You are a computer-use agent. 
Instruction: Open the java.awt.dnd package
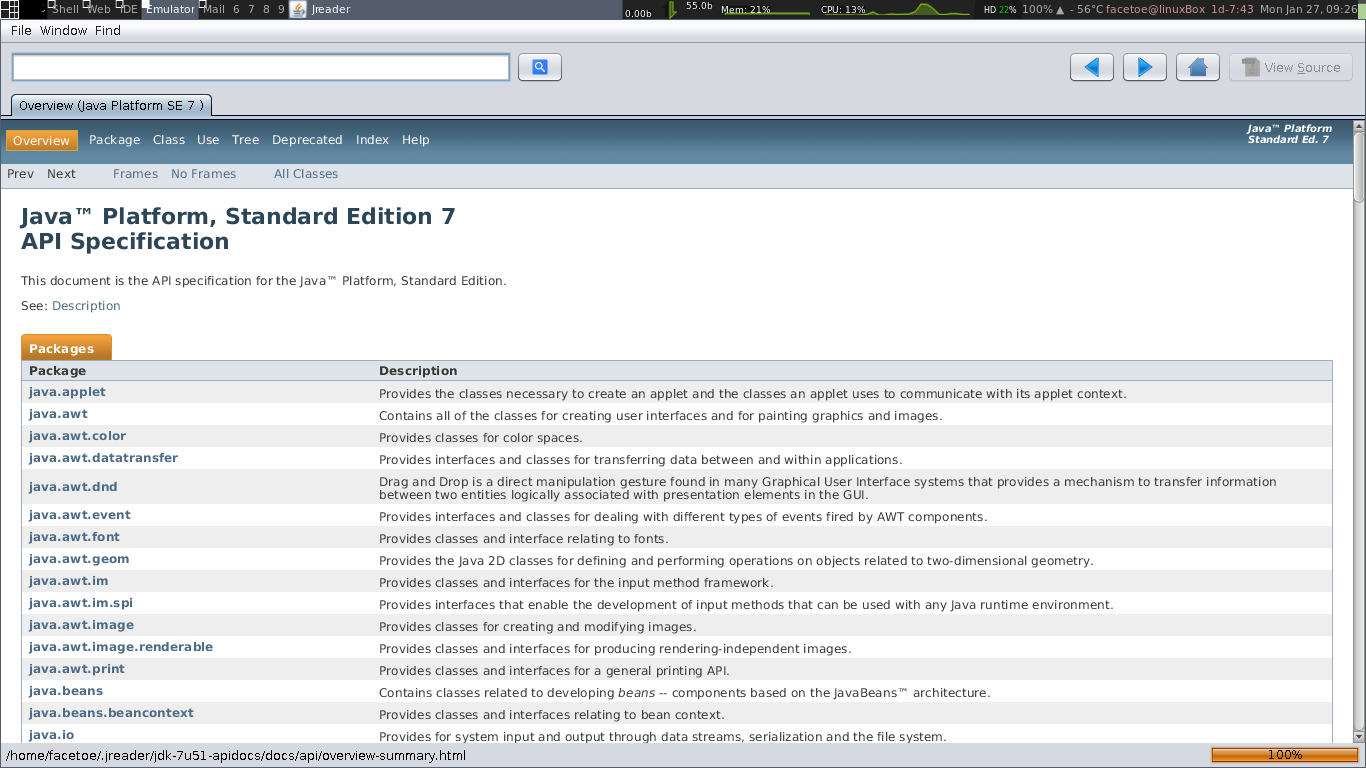73,487
